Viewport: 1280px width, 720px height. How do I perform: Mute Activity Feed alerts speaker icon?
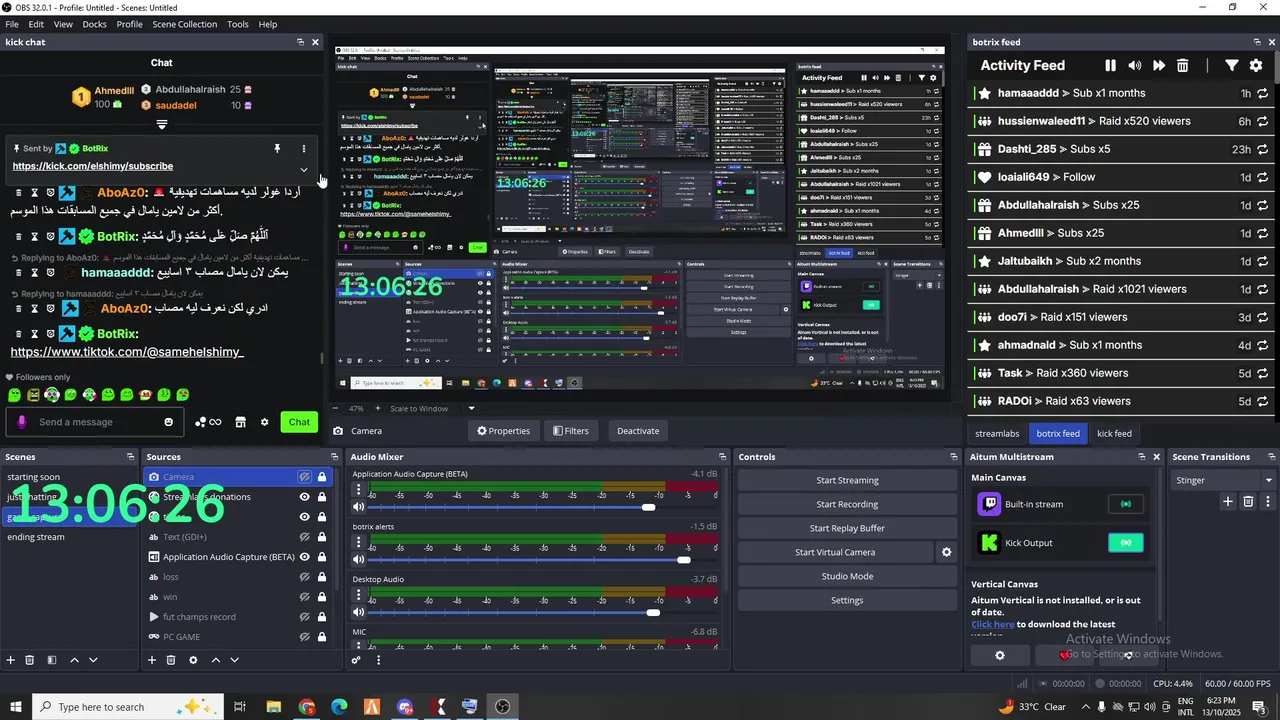(x=1134, y=65)
